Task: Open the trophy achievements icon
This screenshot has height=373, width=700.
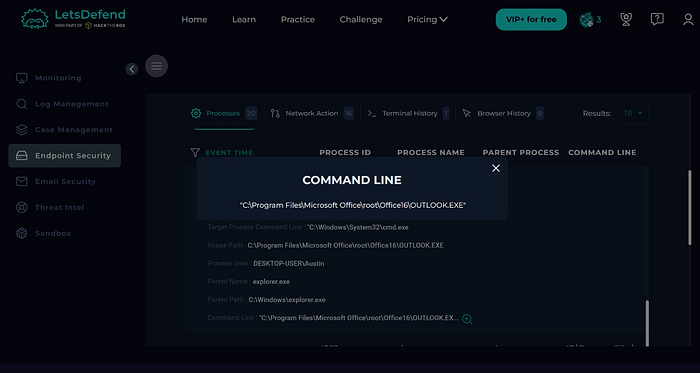Action: (x=626, y=19)
